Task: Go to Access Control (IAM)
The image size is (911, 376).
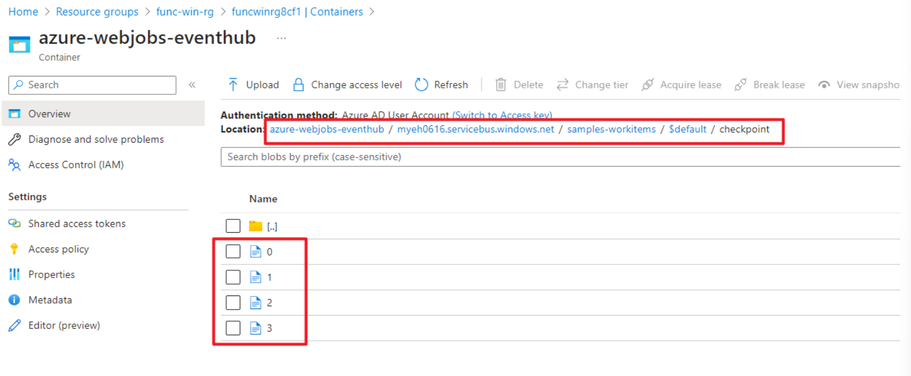Action: [x=76, y=165]
